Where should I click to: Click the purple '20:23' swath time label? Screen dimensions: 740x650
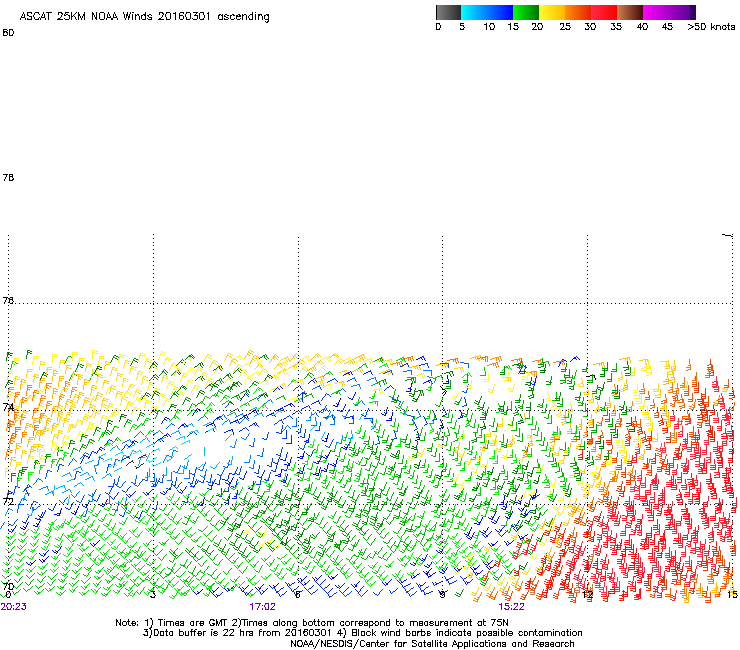(14, 607)
